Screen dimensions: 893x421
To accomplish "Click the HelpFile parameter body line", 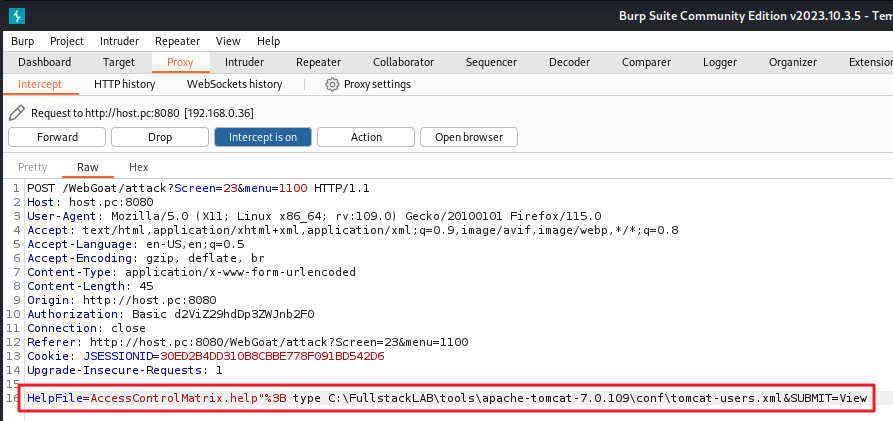I will [446, 398].
